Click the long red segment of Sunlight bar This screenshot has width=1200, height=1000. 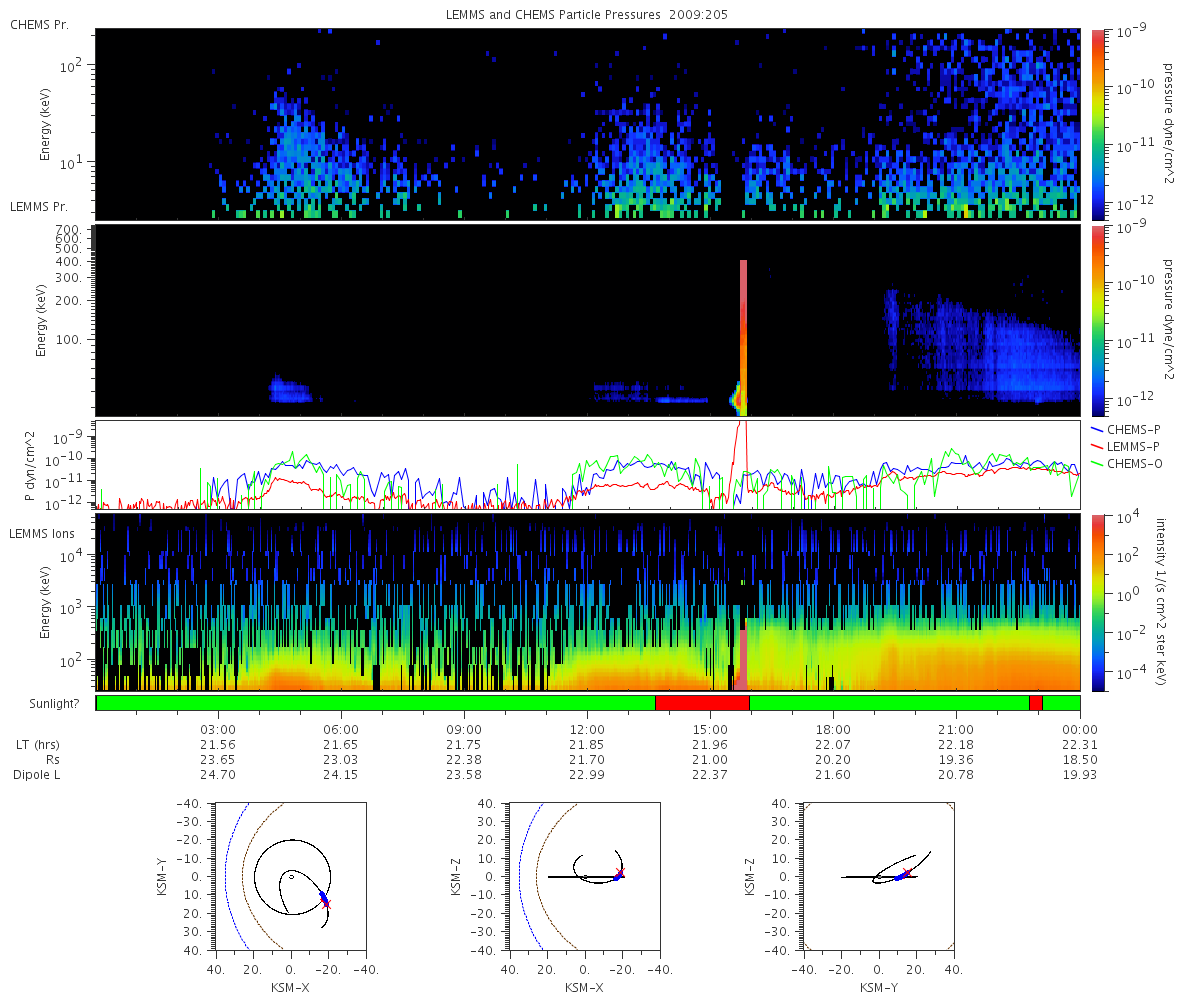pyautogui.click(x=702, y=703)
